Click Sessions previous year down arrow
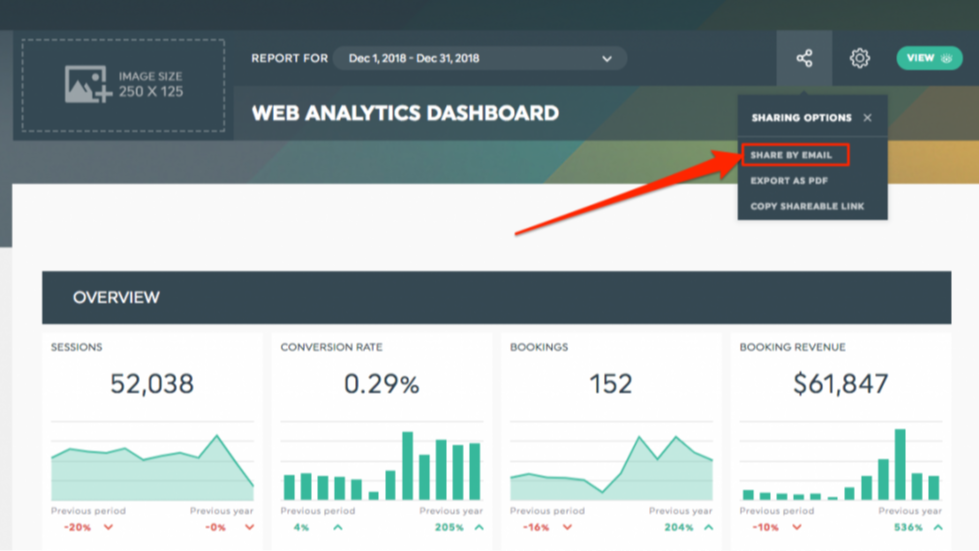Viewport: 979px width, 551px height. point(249,527)
